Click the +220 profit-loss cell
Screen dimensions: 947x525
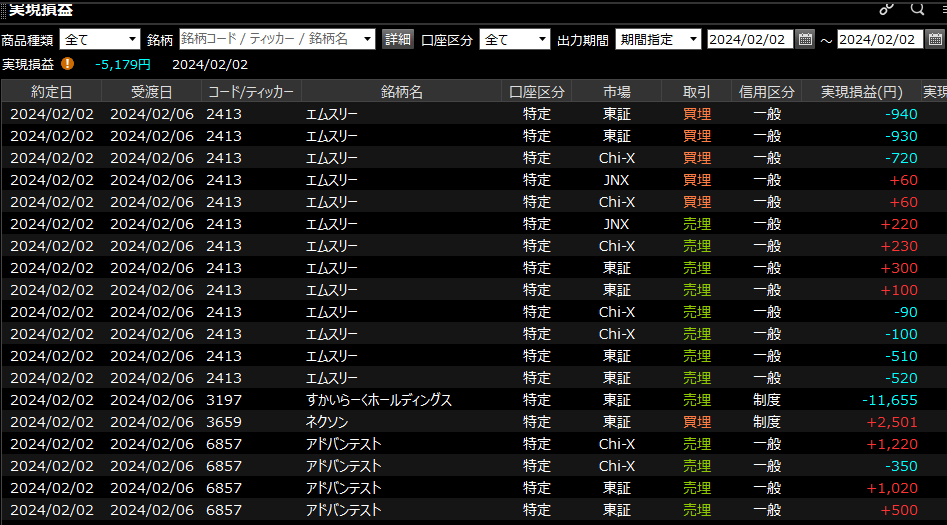pyautogui.click(x=899, y=224)
